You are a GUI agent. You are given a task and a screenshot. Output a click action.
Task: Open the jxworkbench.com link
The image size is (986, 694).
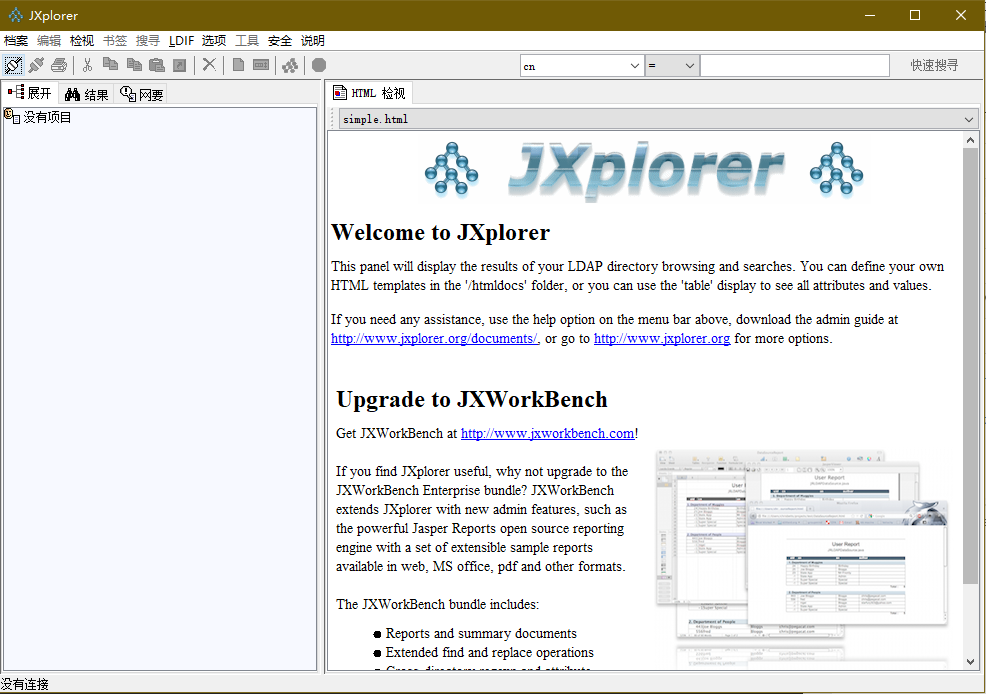(x=547, y=434)
